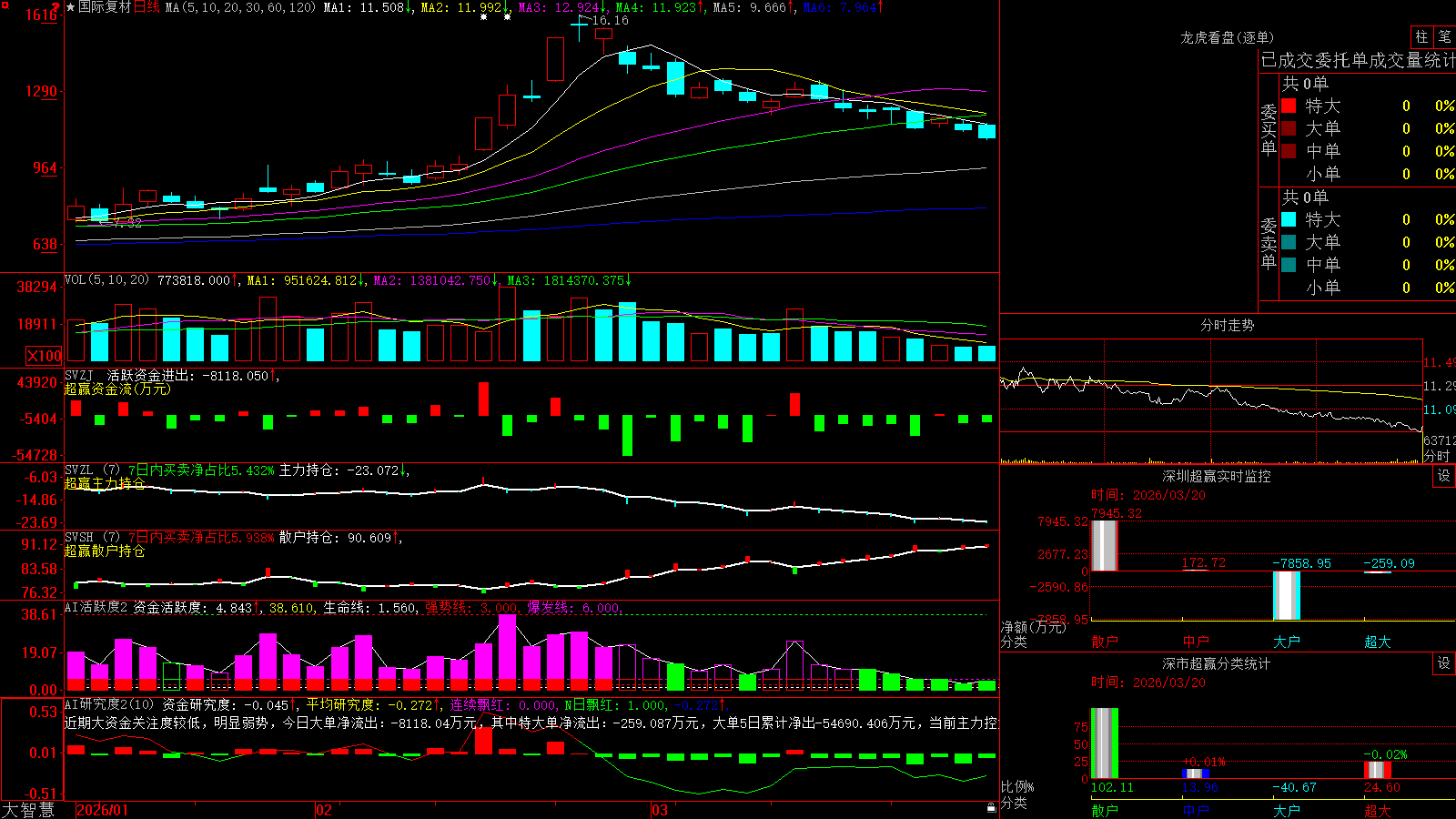Switch 龙虎看盘 to 笔 view
The height and width of the screenshot is (819, 1456).
(1444, 36)
